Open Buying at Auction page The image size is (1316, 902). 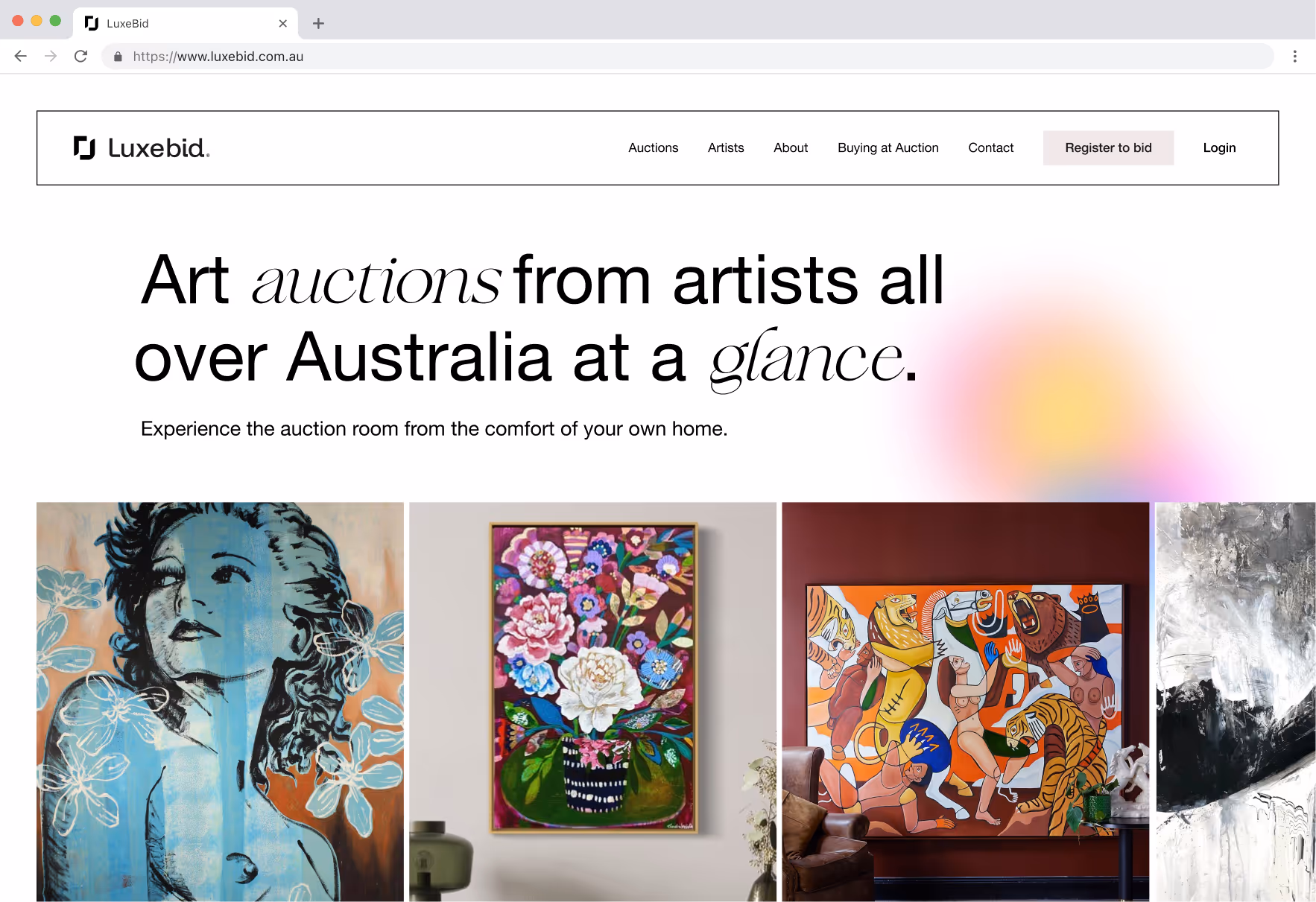(x=888, y=147)
